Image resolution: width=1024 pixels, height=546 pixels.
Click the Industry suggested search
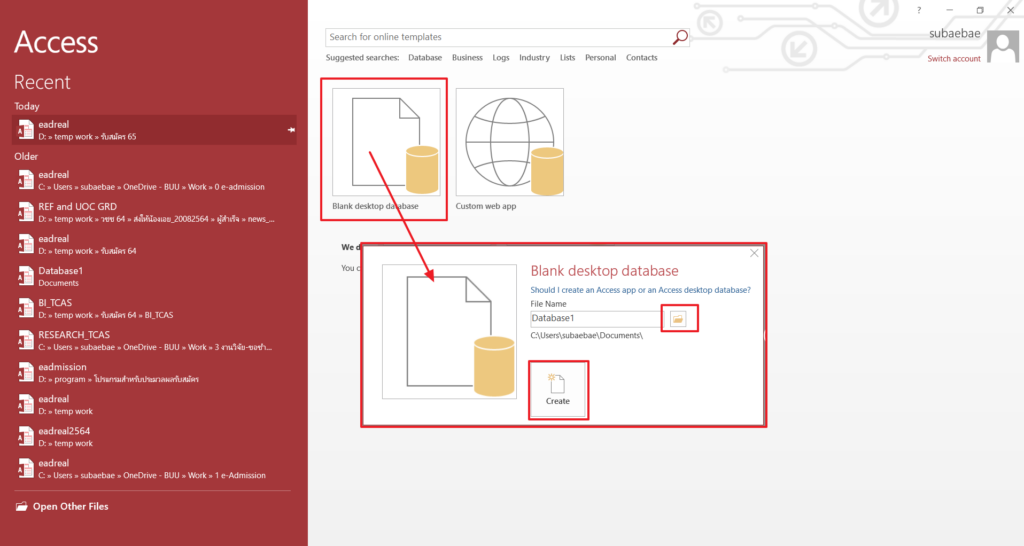point(534,58)
